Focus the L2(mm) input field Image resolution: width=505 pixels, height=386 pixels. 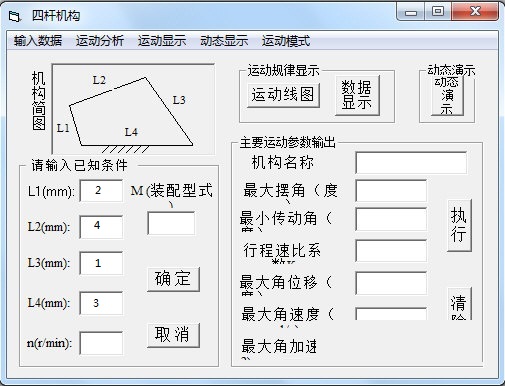pyautogui.click(x=101, y=226)
